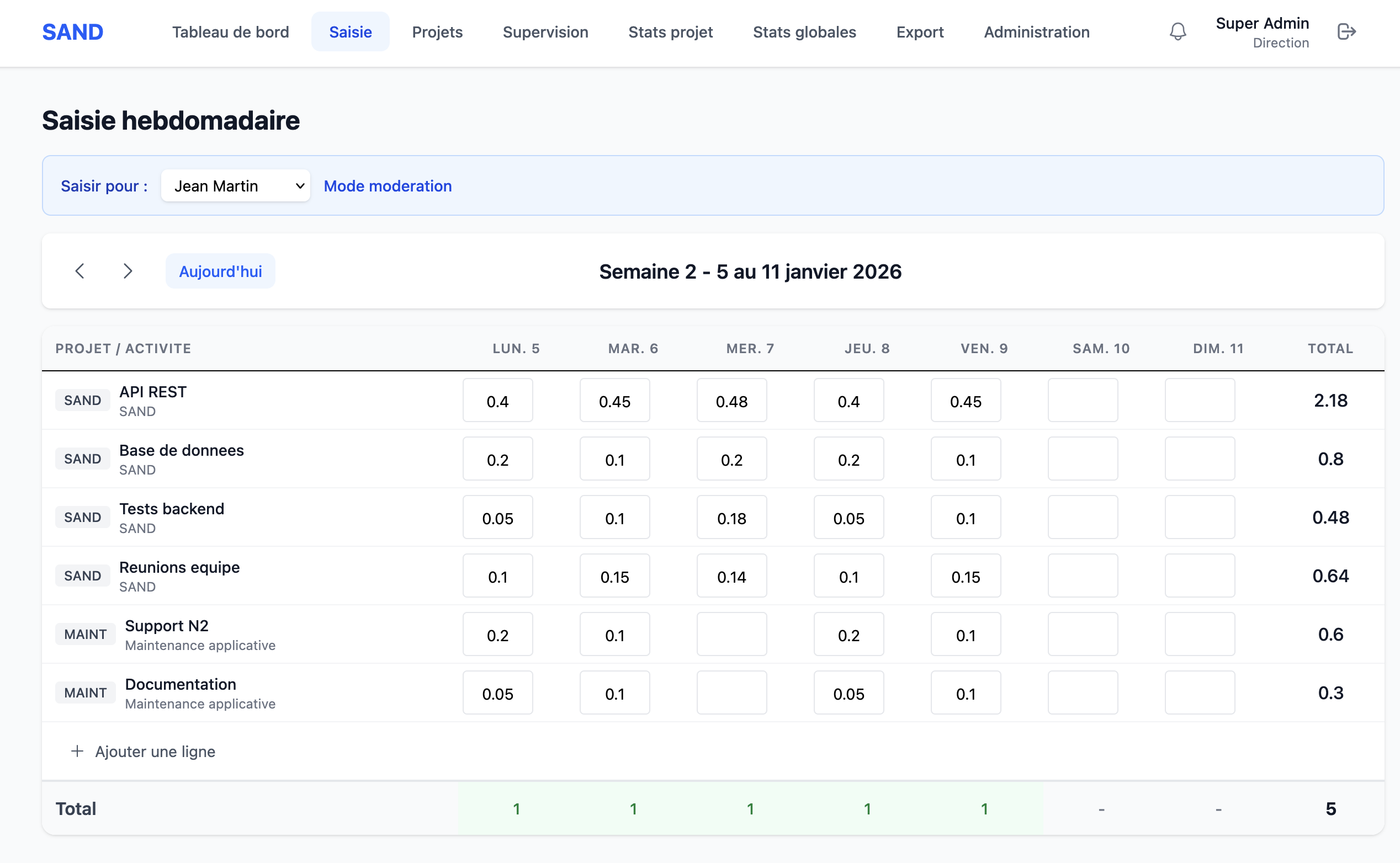Navigate to Administration
The height and width of the screenshot is (863, 1400).
point(1036,32)
